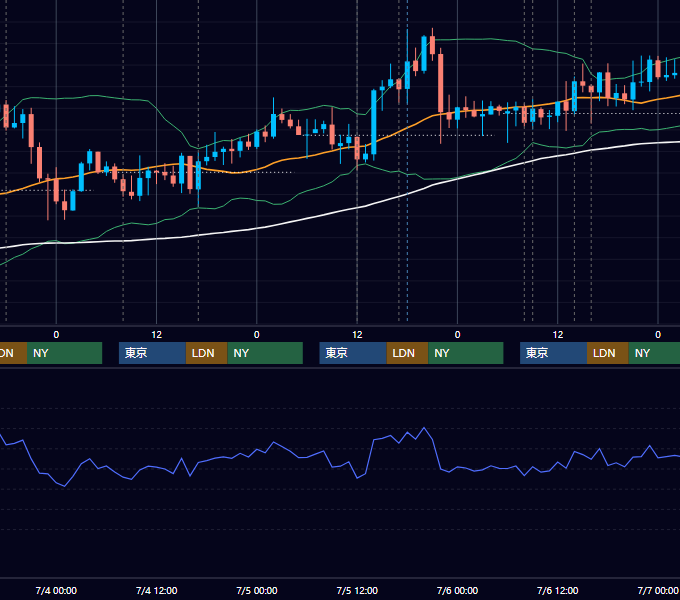Click the 東京 session block for 7/6
The image size is (680, 600).
click(554, 353)
